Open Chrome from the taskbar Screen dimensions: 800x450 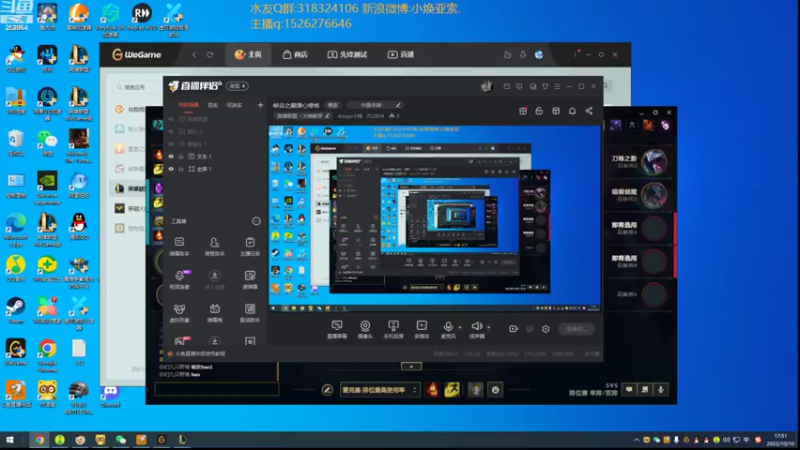(39, 439)
